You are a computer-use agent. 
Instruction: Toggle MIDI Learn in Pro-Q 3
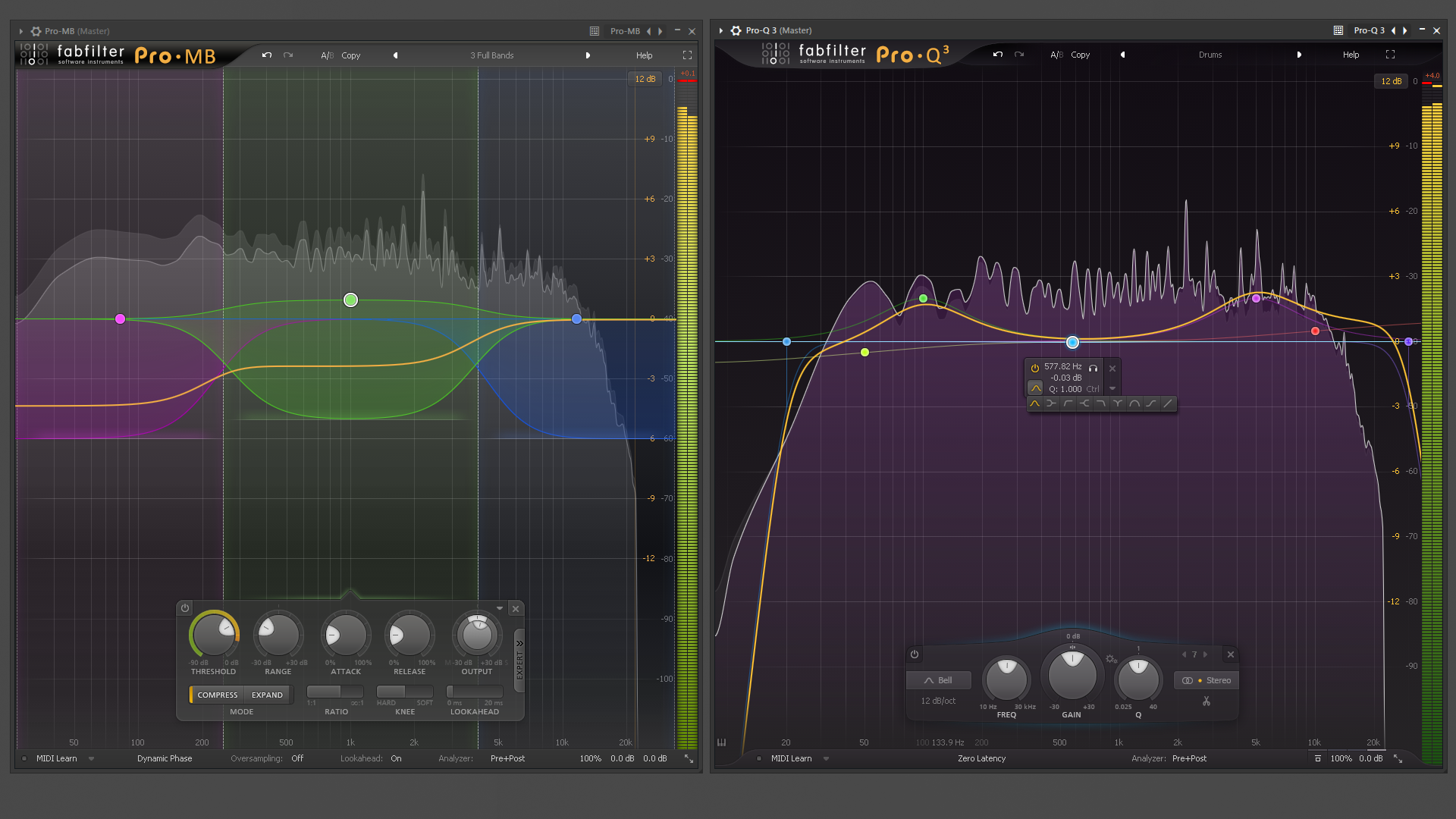pos(791,758)
